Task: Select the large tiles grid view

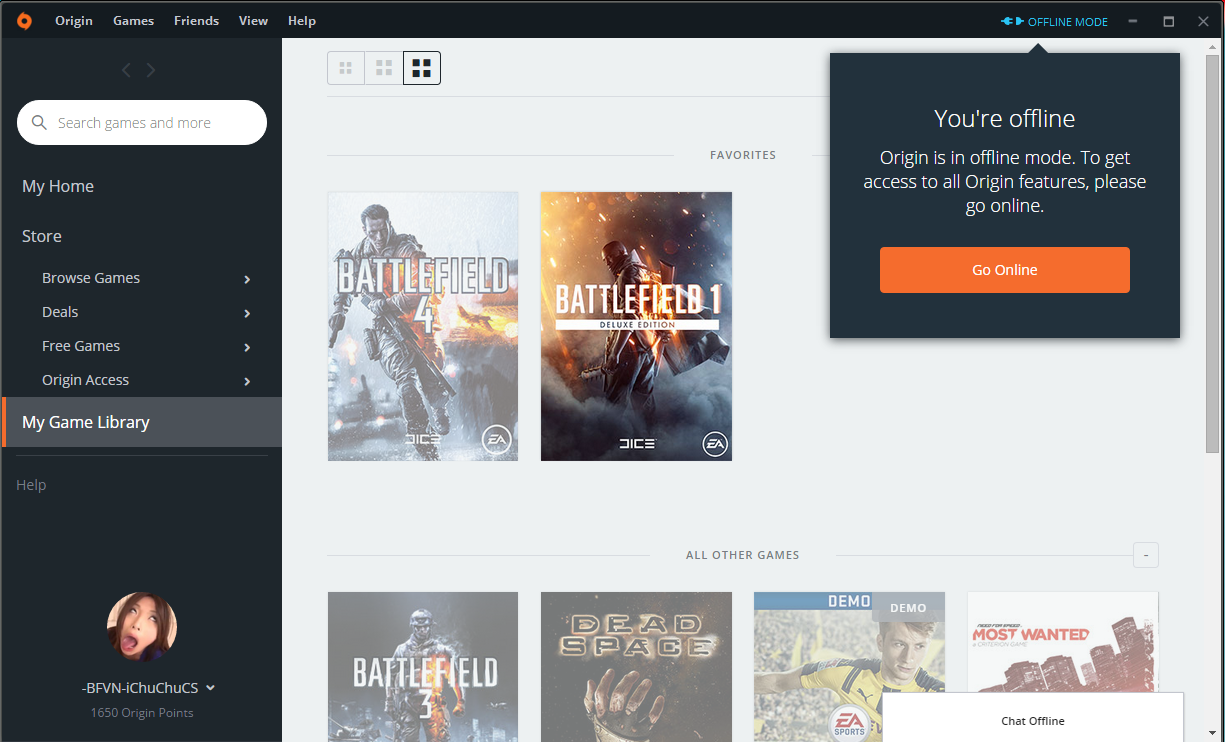Action: [422, 68]
